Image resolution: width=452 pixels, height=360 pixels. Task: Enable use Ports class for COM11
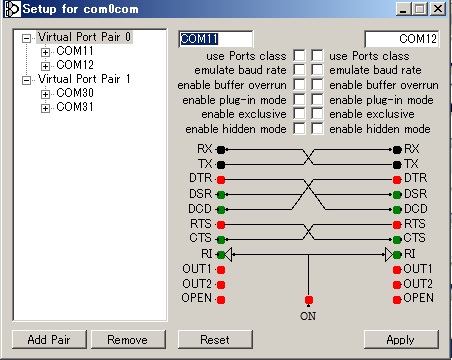point(299,56)
